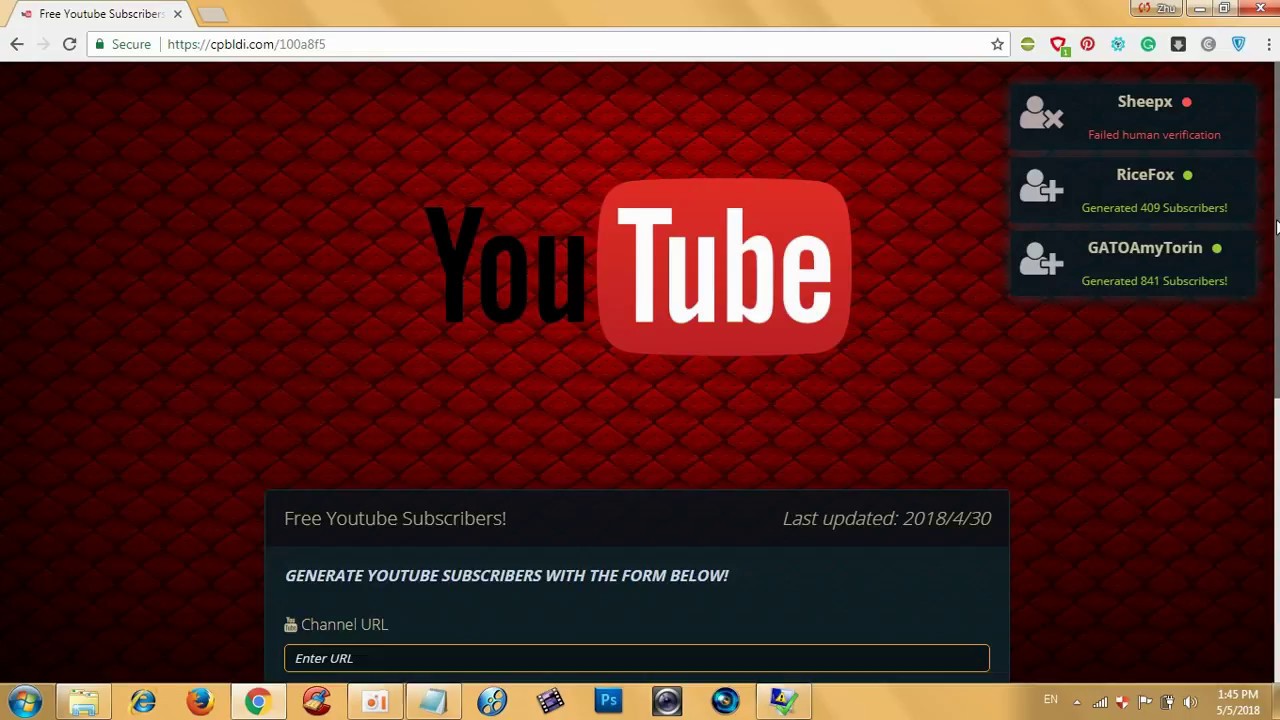Open the video editor clapper in taskbar
The width and height of the screenshot is (1280, 720).
tap(550, 701)
